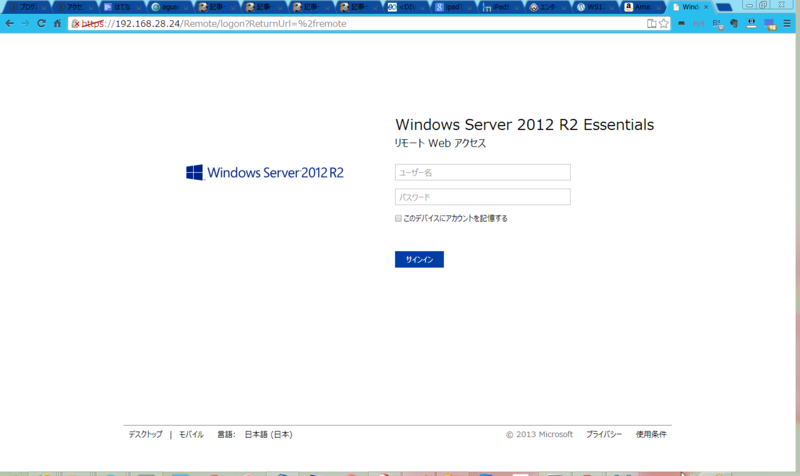The width and height of the screenshot is (800, 476).
Task: Bookmark this page with the star icon
Action: point(663,23)
